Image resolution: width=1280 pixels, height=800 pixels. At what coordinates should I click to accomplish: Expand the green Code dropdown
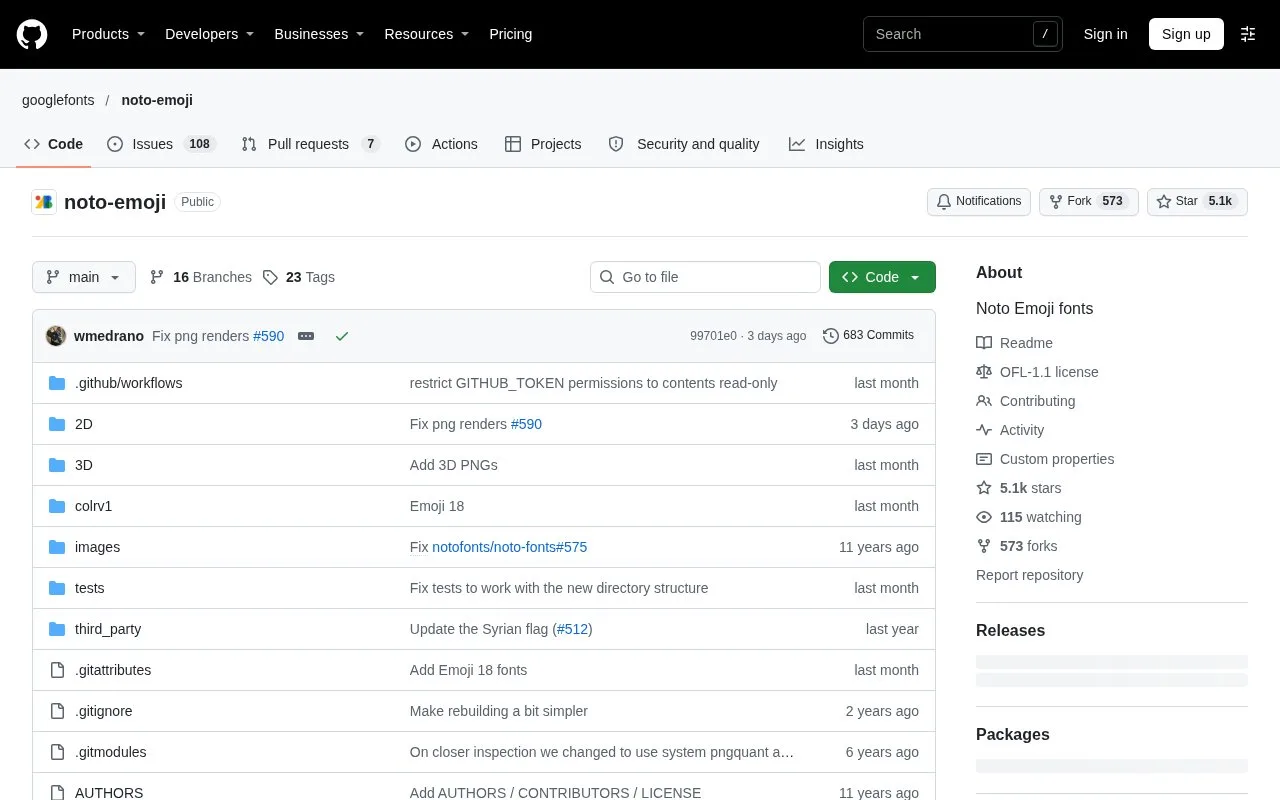pos(882,277)
